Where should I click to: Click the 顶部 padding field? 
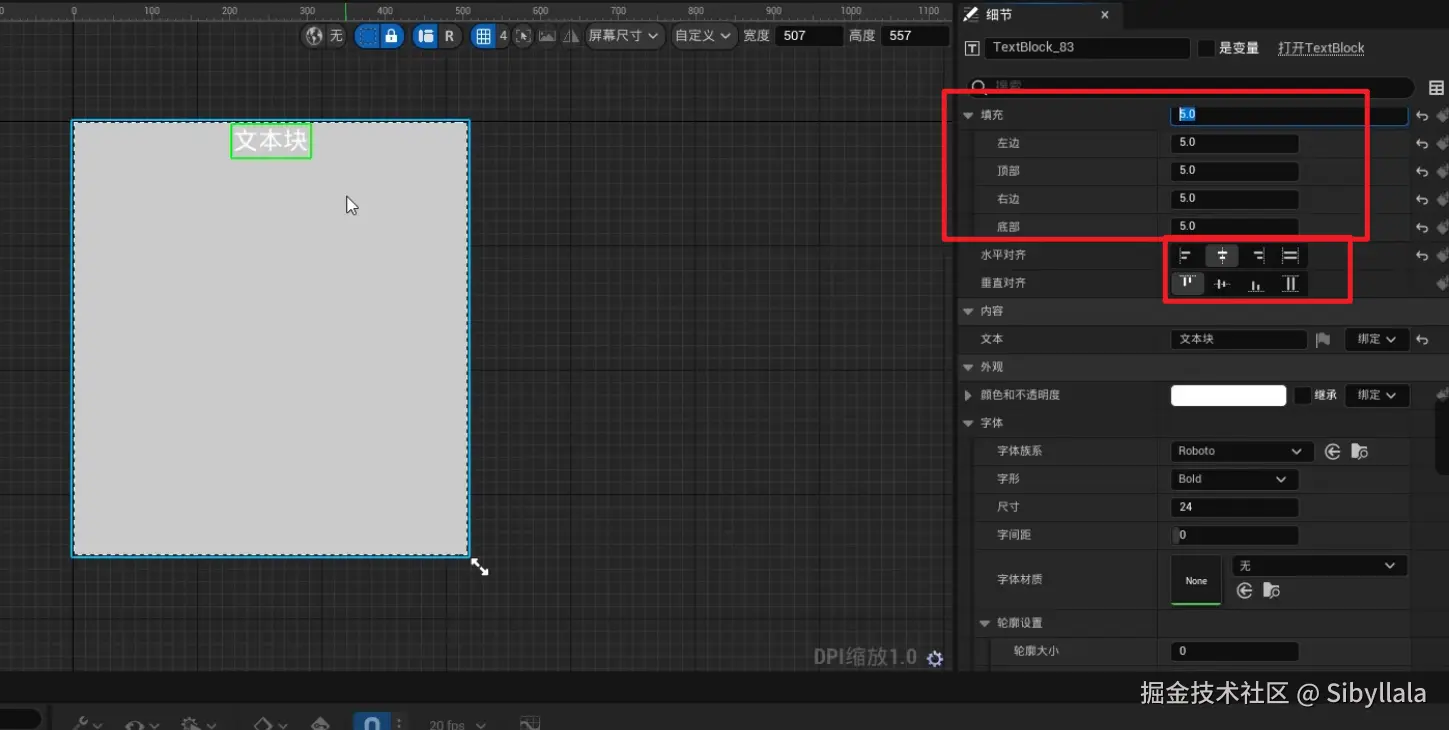1234,171
